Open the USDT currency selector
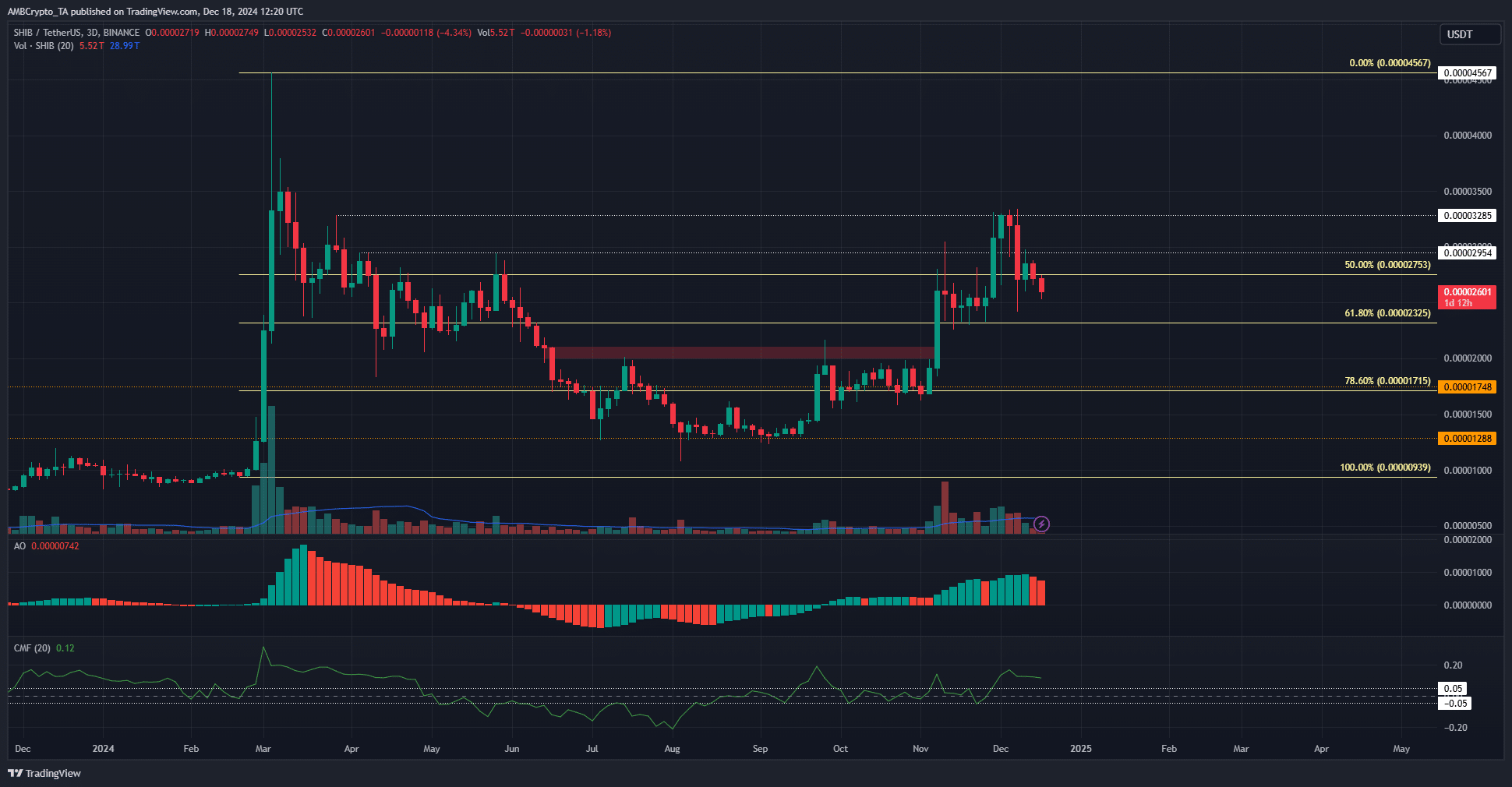This screenshot has height=787, width=1512. (1469, 34)
